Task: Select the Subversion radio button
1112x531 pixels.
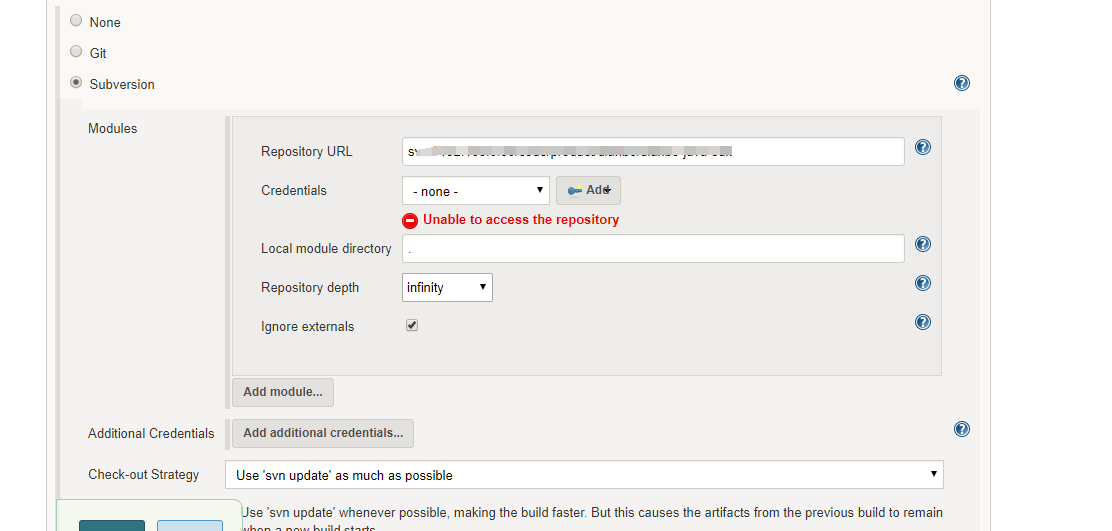Action: [x=77, y=83]
